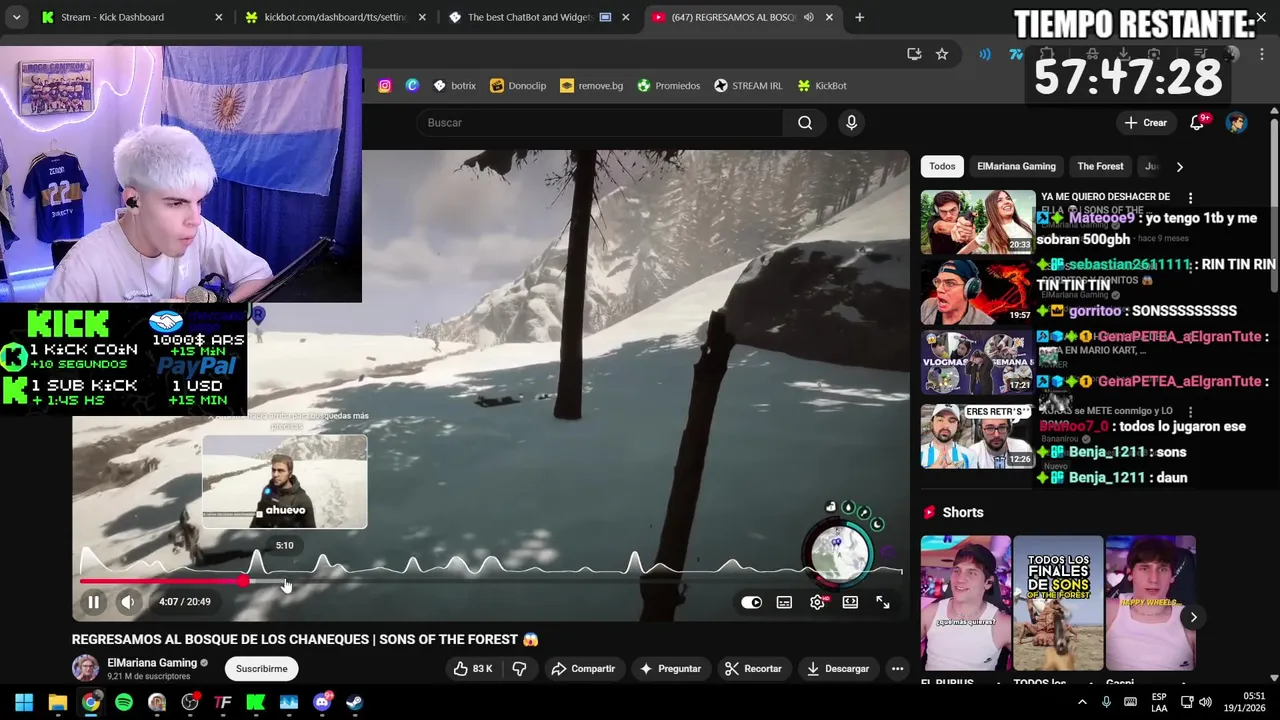The width and height of the screenshot is (1280, 720).
Task: Seek the video progress bar ahead
Action: tap(491, 581)
